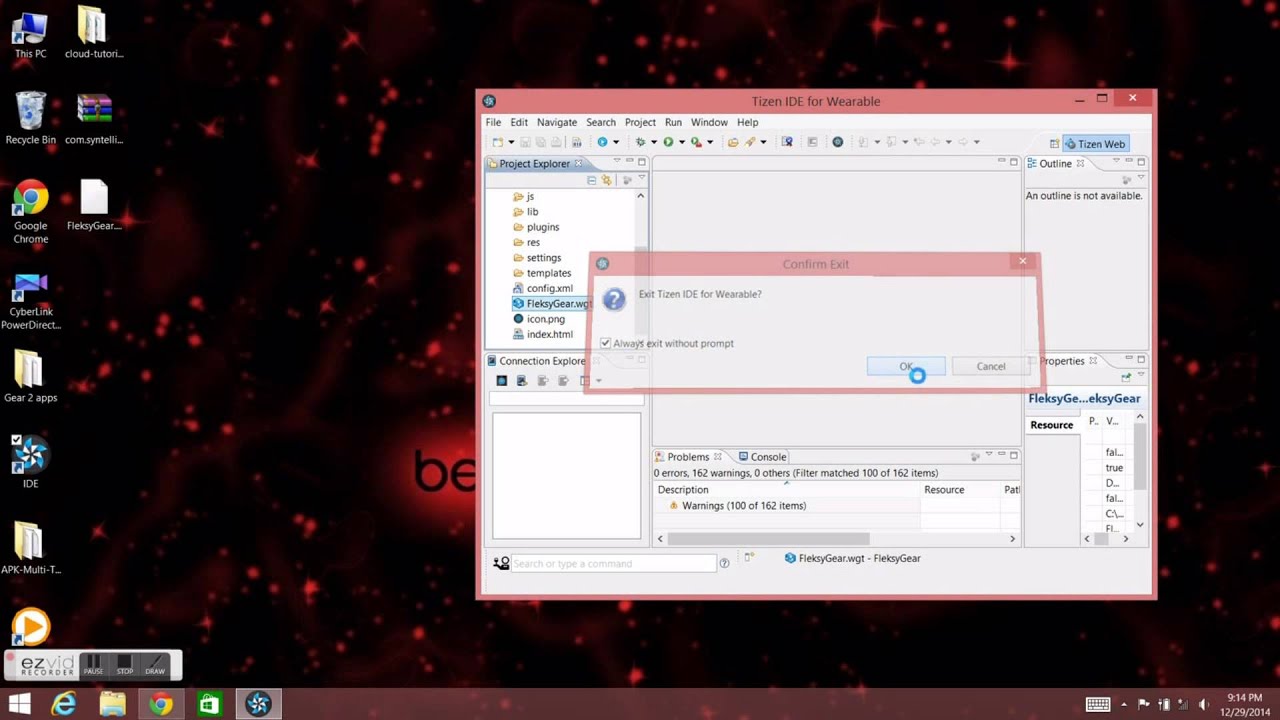Click the search pencil toolbar icon
The width and height of the screenshot is (1280, 720).
pyautogui.click(x=750, y=142)
